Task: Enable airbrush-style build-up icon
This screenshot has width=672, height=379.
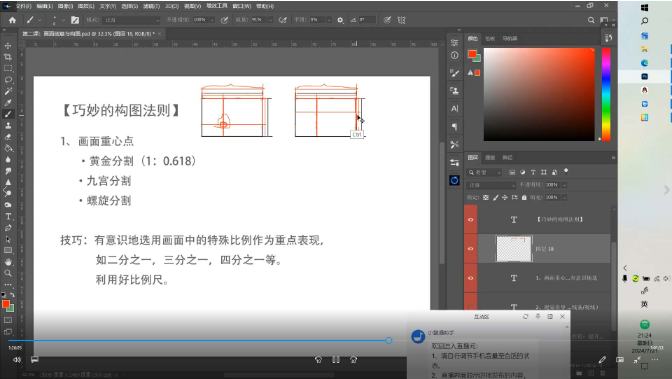Action: click(283, 20)
